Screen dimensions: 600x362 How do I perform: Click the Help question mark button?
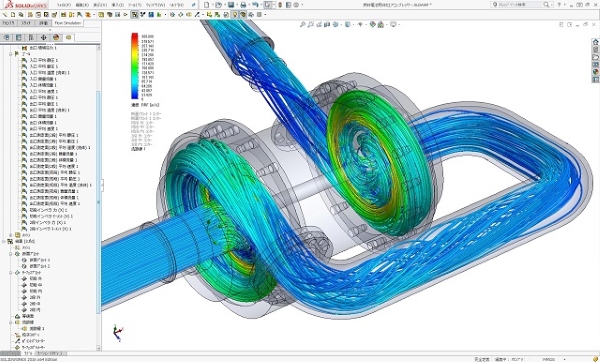point(560,5)
